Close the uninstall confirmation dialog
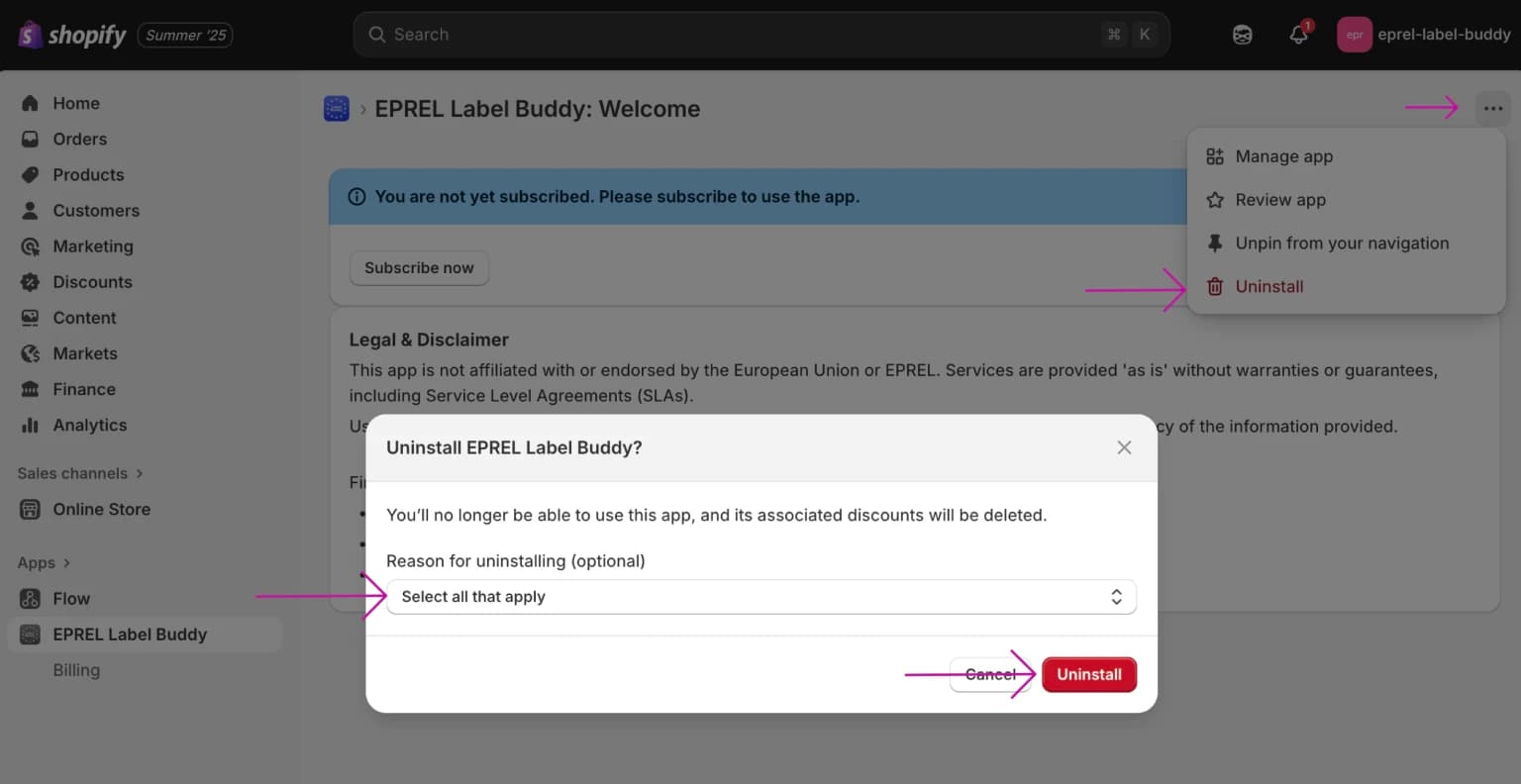1521x784 pixels. click(x=1124, y=446)
